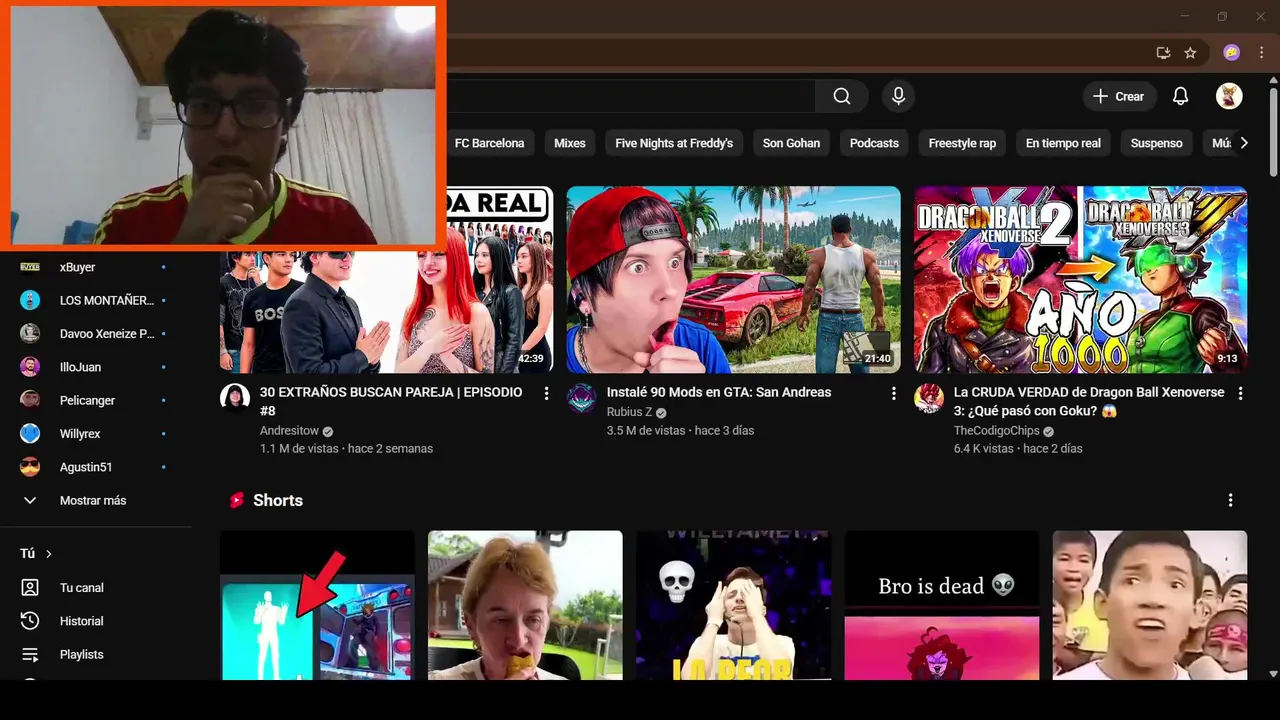
Task: Click title 'Instalé 90 Mods en GTA: San Andreas'
Action: (719, 392)
